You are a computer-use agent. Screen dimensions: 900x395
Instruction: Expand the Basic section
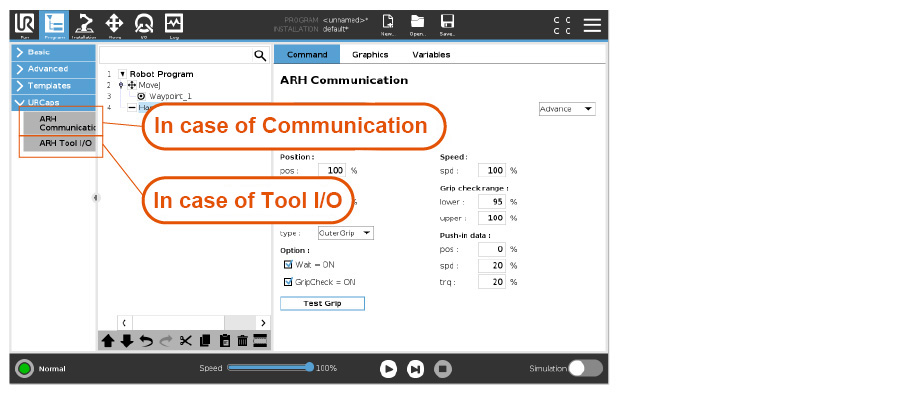pyautogui.click(x=54, y=52)
